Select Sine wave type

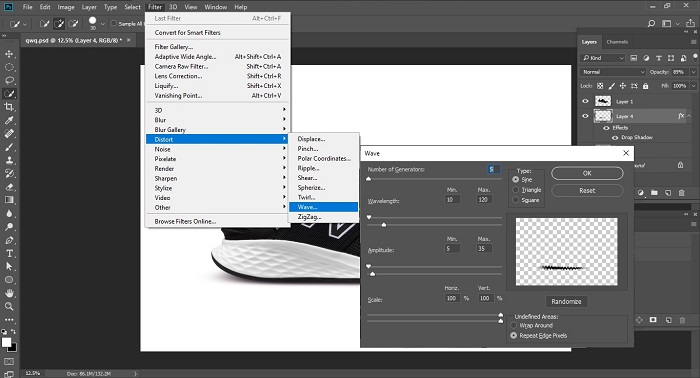tap(516, 179)
